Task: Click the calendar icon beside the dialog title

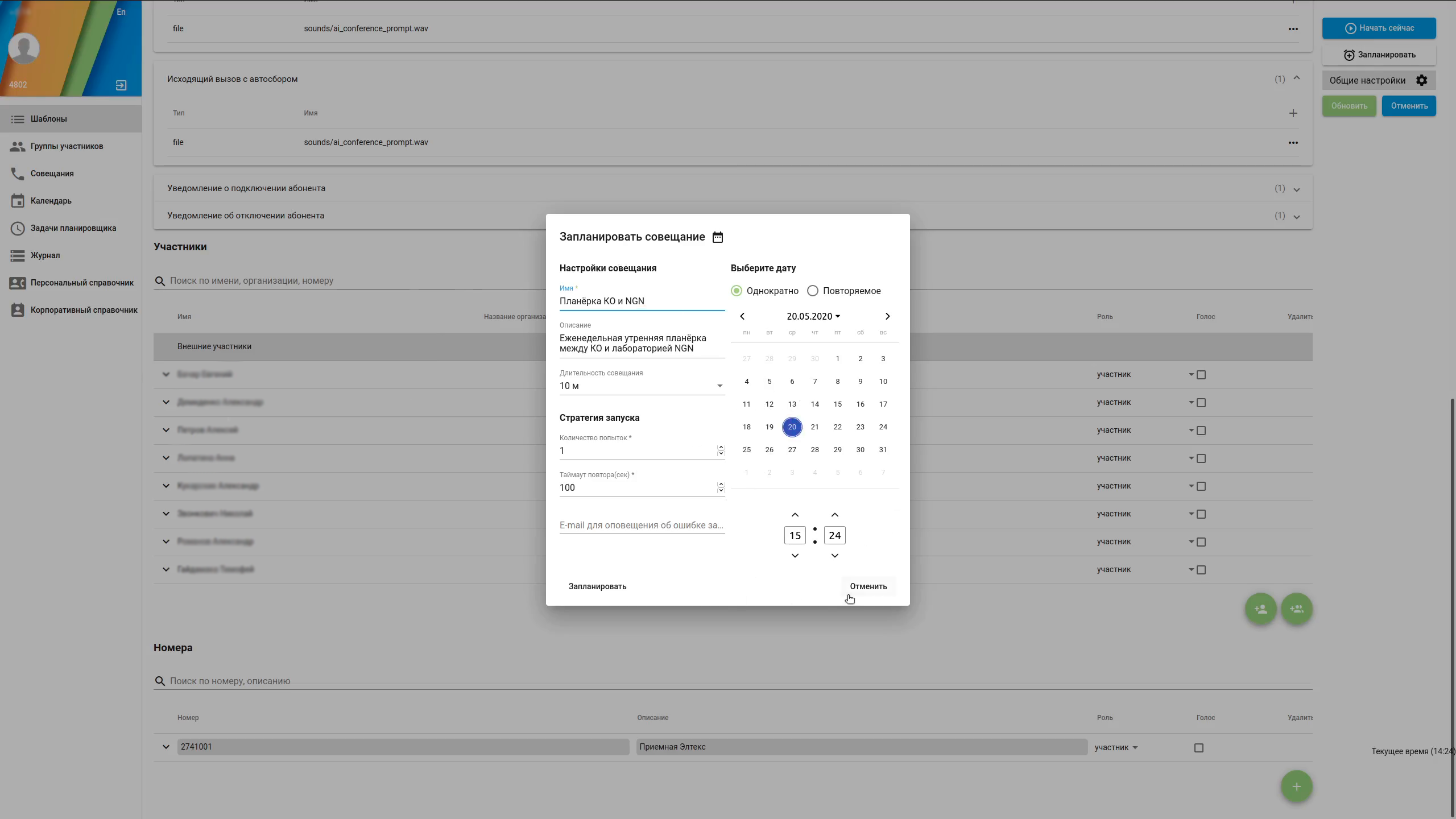Action: pyautogui.click(x=718, y=237)
